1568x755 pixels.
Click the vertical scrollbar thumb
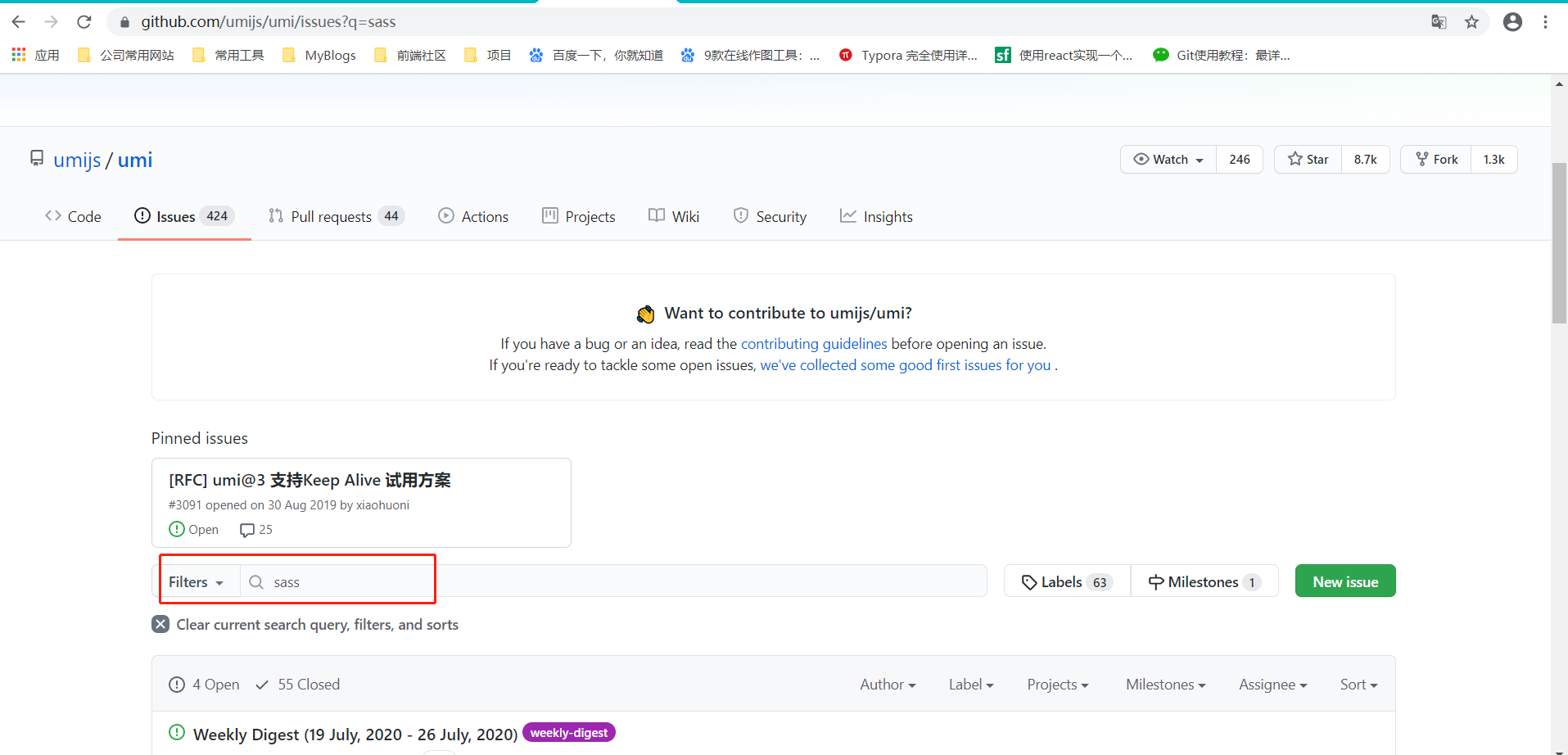coord(1559,242)
